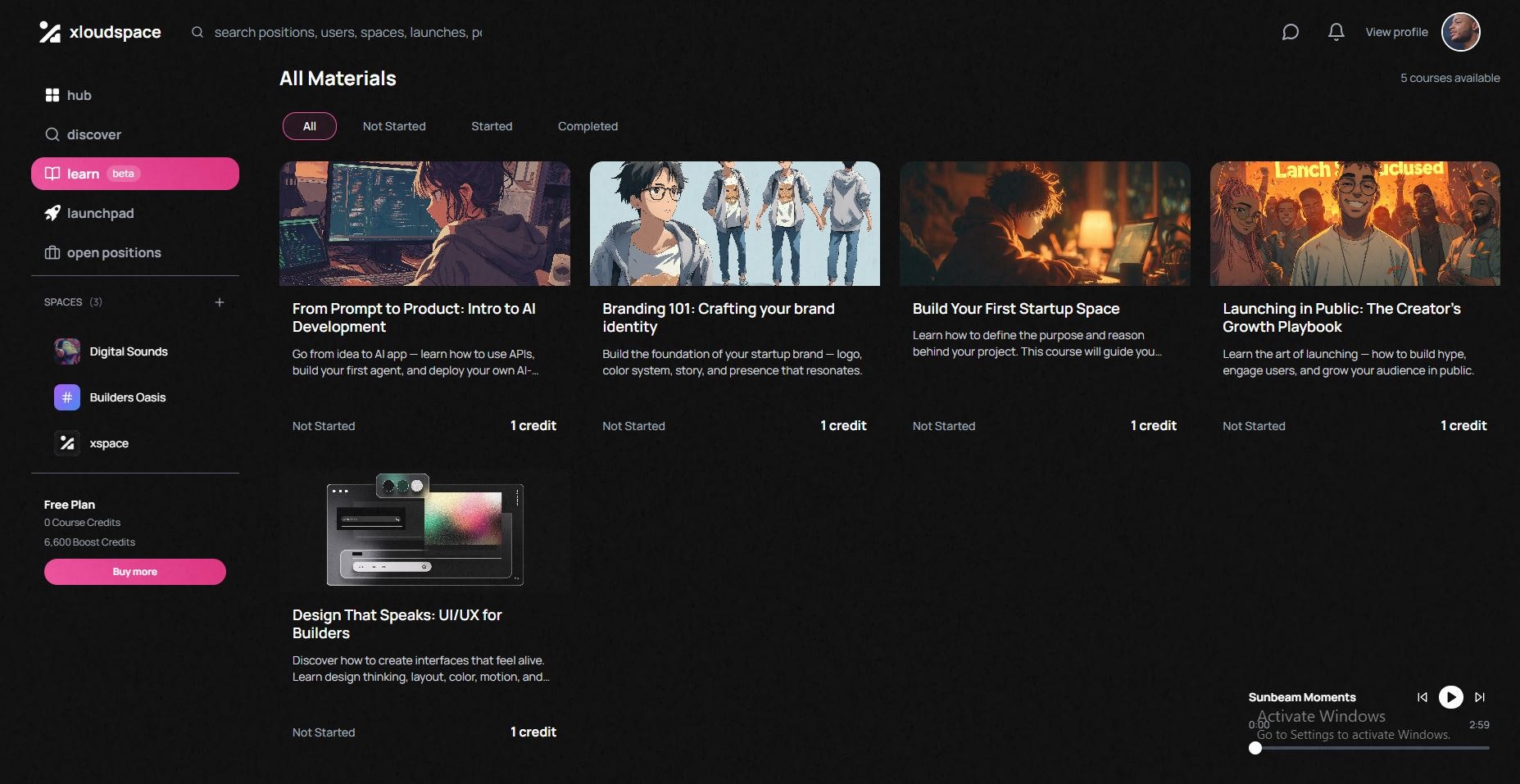1520x784 pixels.
Task: Click the discover magnifier icon in sidebar
Action: pos(52,134)
